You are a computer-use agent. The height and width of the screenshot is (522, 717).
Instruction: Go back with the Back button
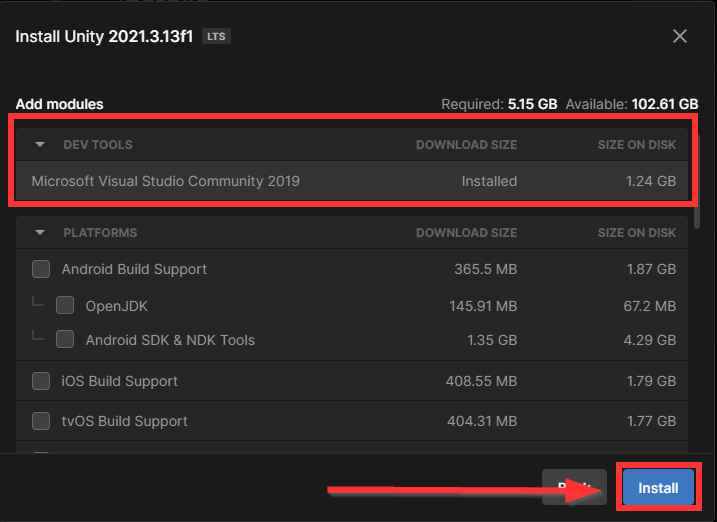click(573, 488)
